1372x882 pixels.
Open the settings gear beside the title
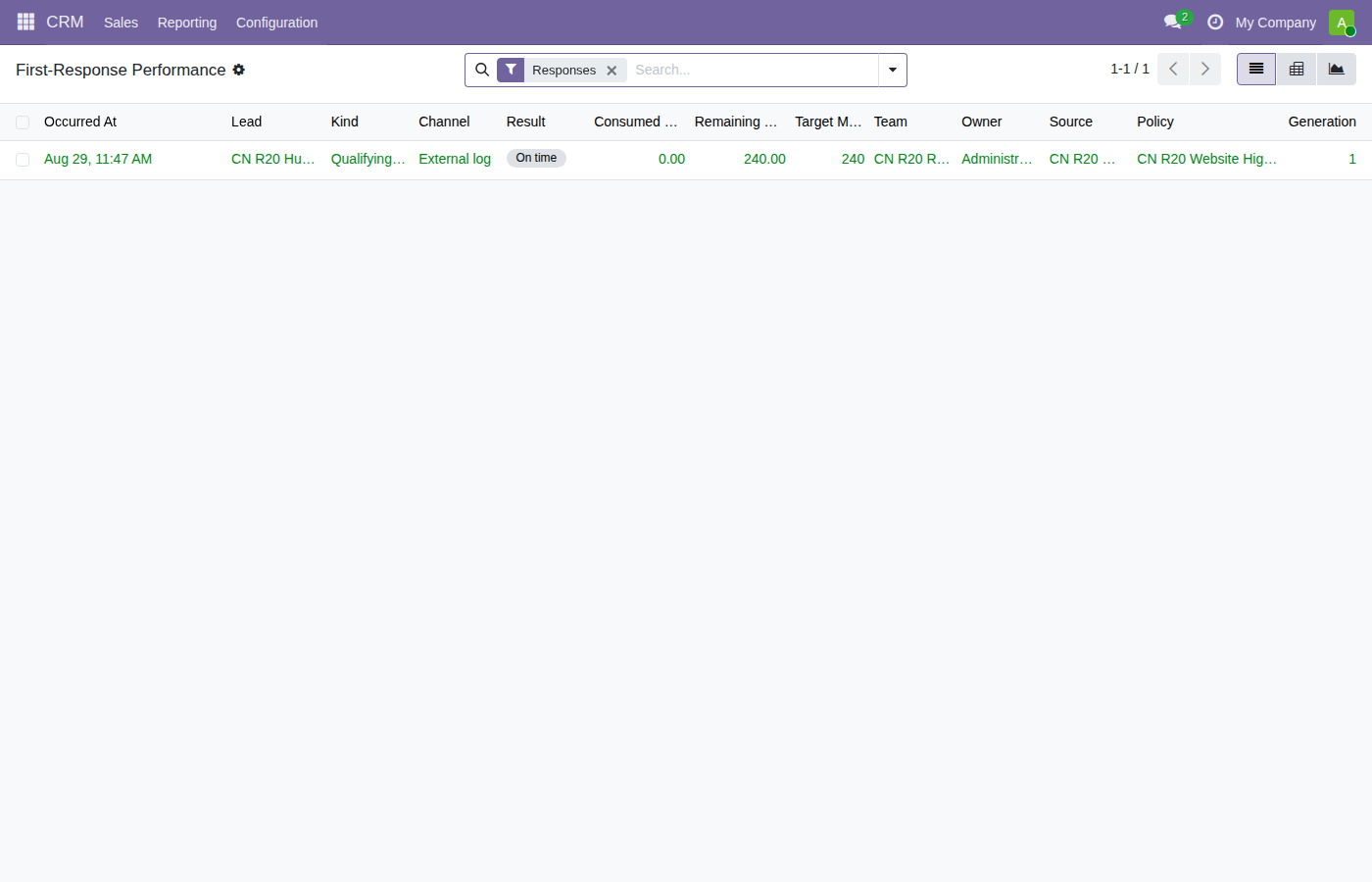(x=238, y=70)
